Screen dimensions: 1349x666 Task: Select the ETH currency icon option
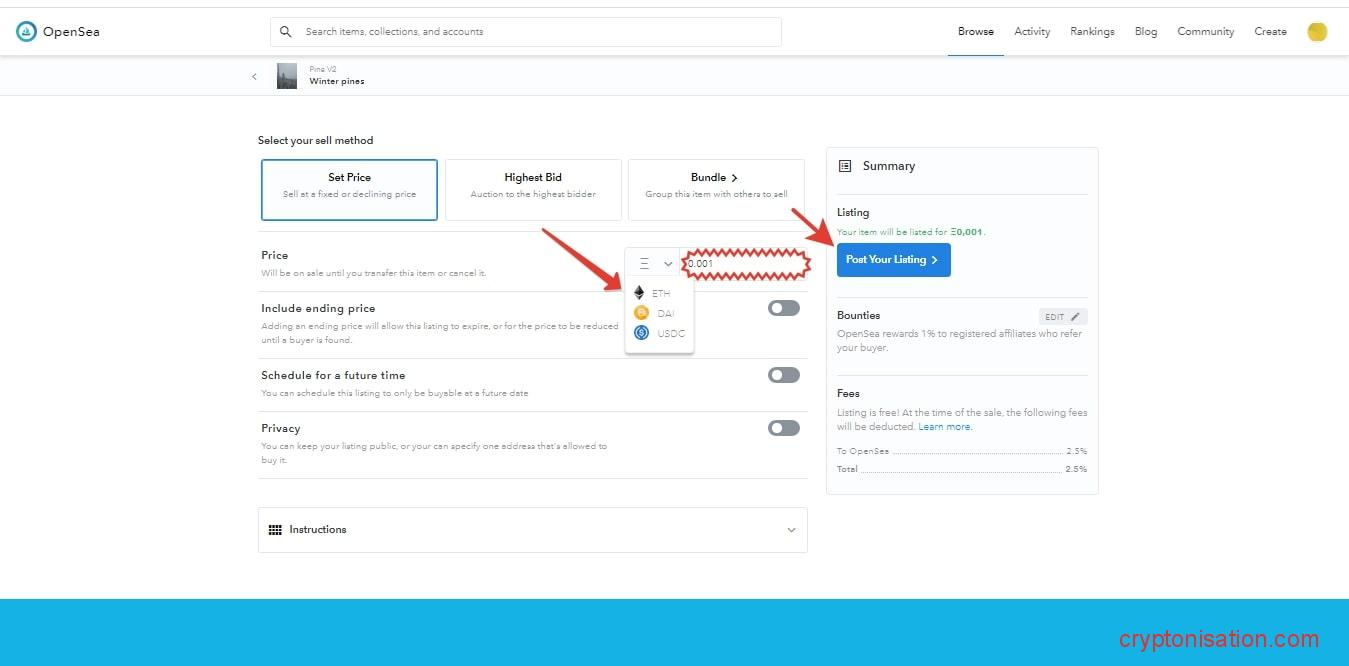[x=640, y=293]
